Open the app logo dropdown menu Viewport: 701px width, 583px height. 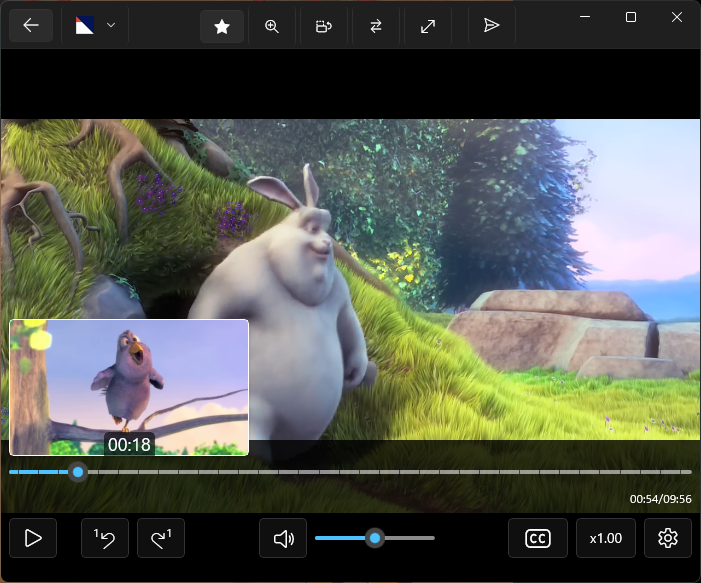[95, 25]
